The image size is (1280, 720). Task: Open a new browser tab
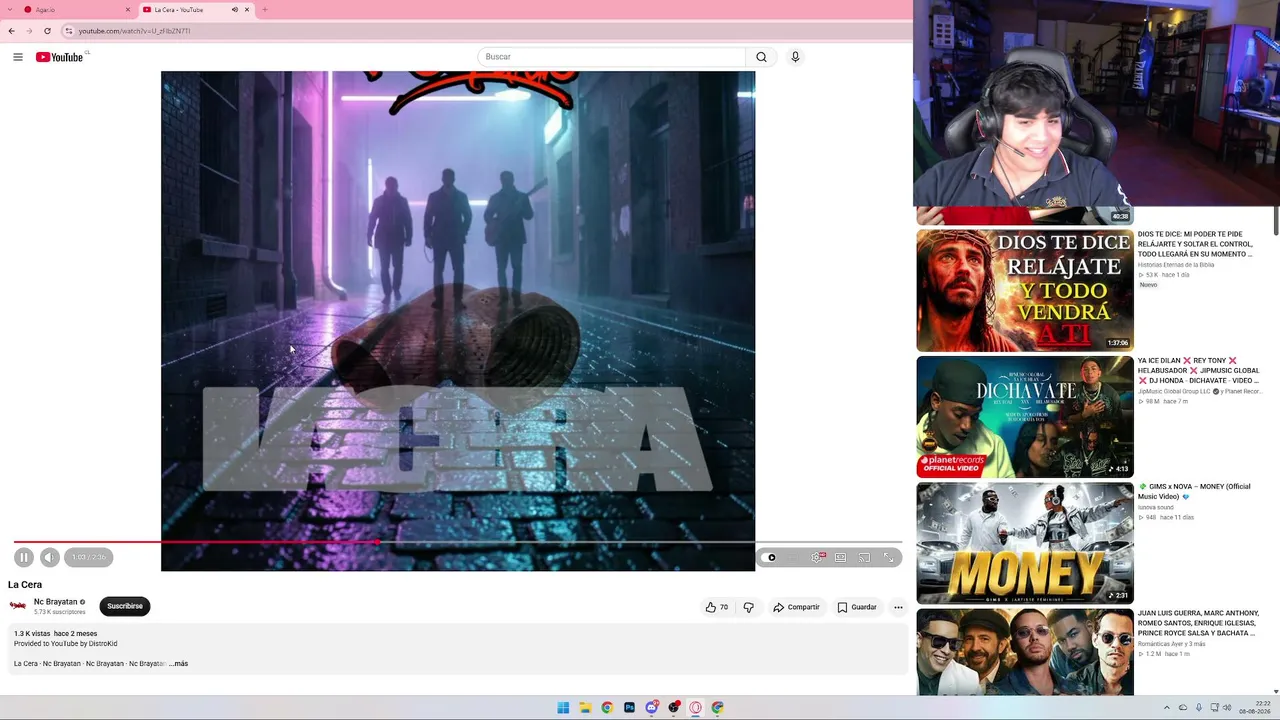[264, 10]
